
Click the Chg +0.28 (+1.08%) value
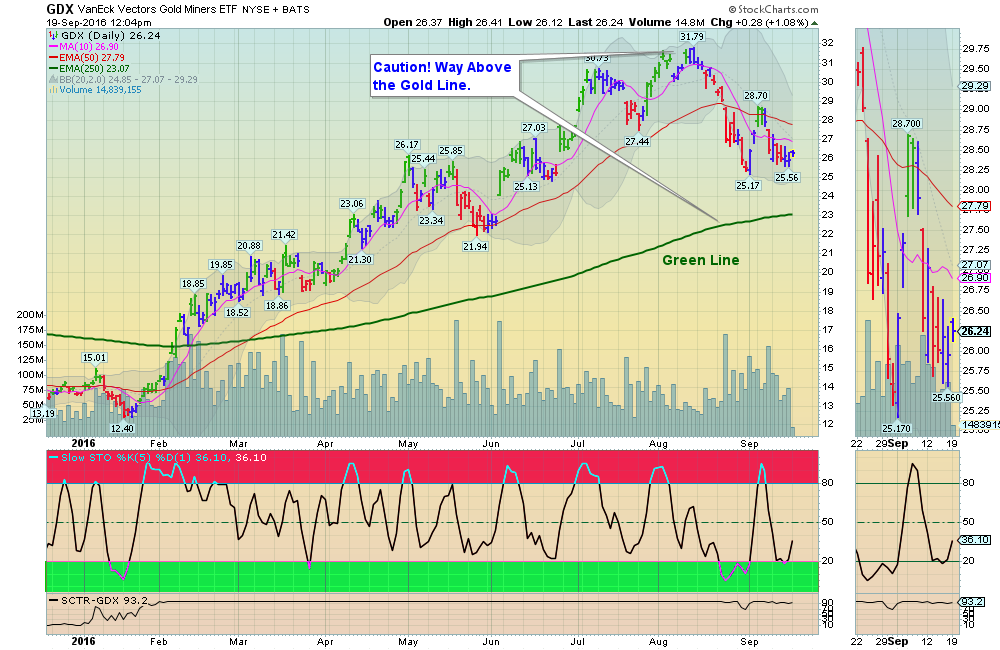point(759,22)
